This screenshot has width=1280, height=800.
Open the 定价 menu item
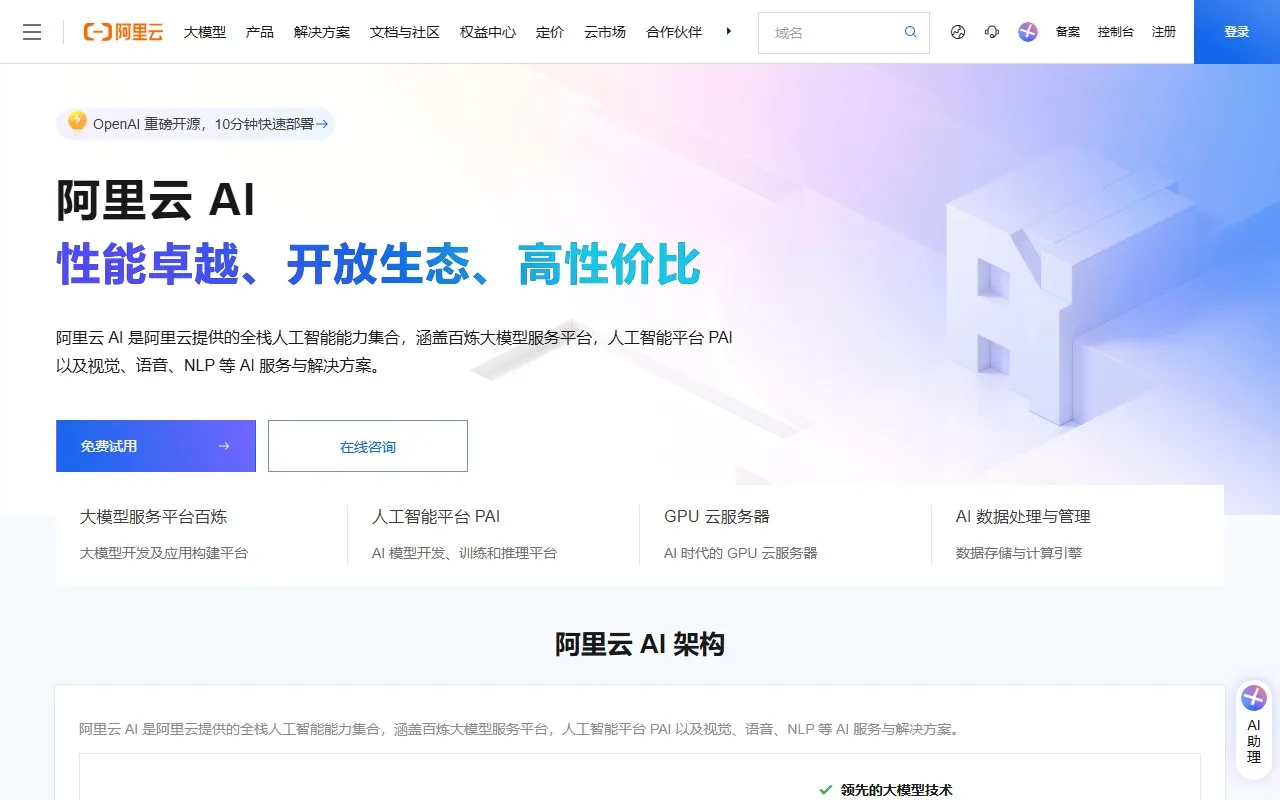[x=550, y=31]
